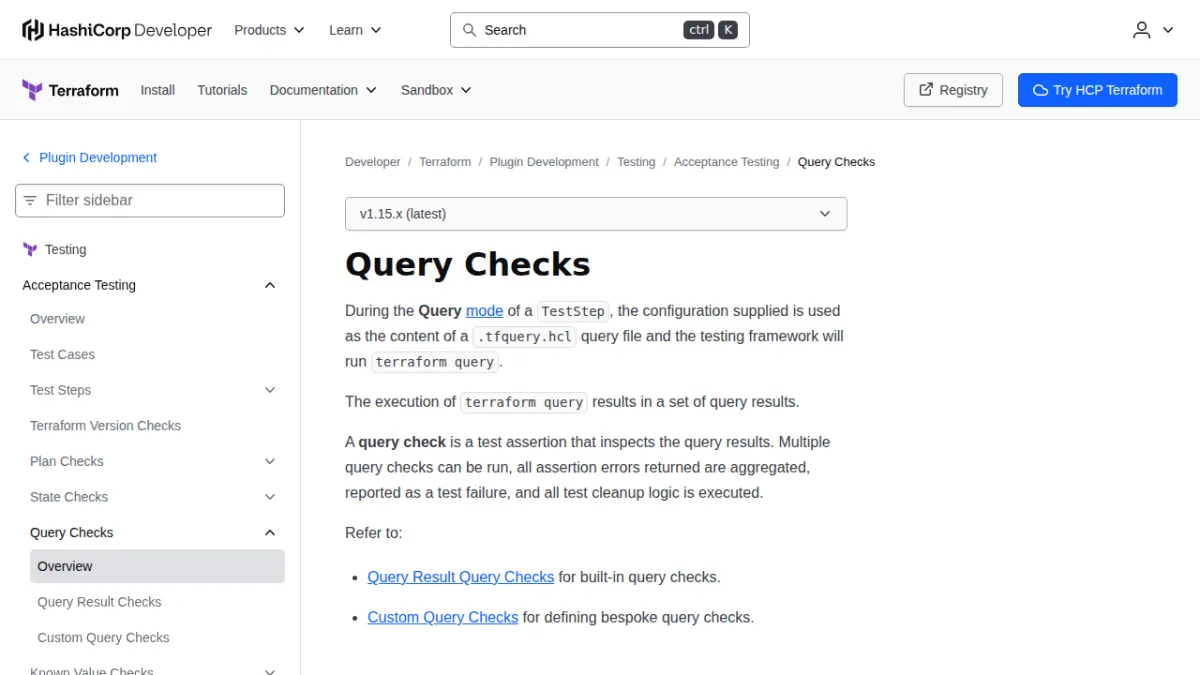Click the Testing Terraform icon in sidebar
Screen dimensions: 1200x675
30,249
